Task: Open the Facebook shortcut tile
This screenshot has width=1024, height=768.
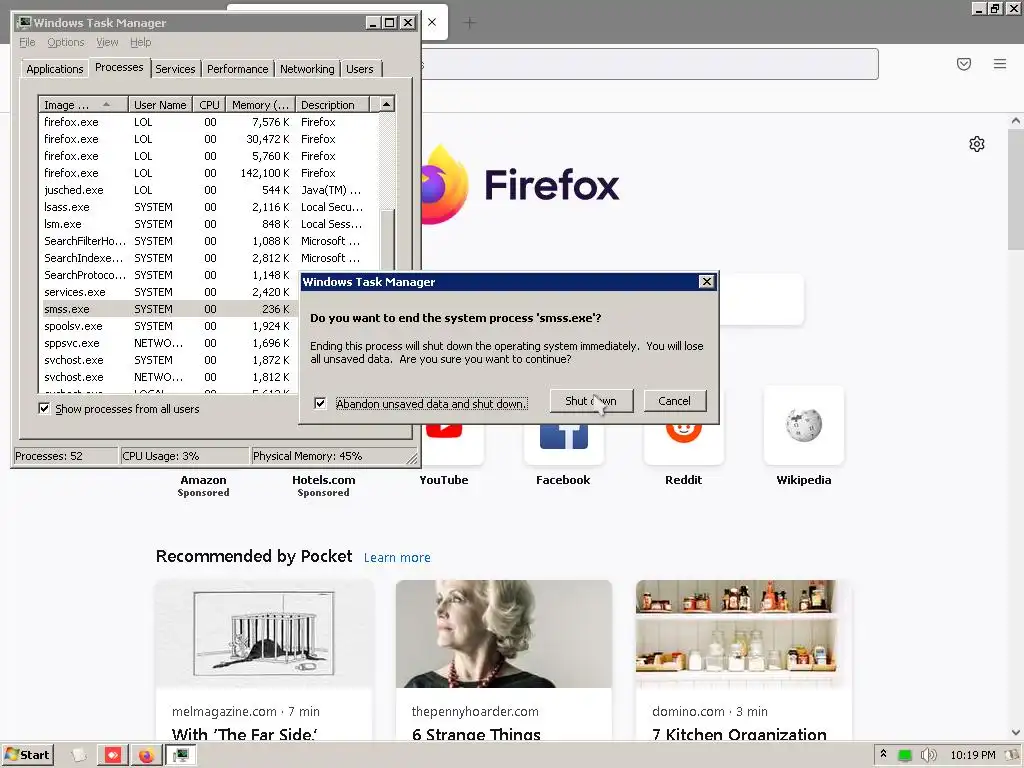Action: 564,445
